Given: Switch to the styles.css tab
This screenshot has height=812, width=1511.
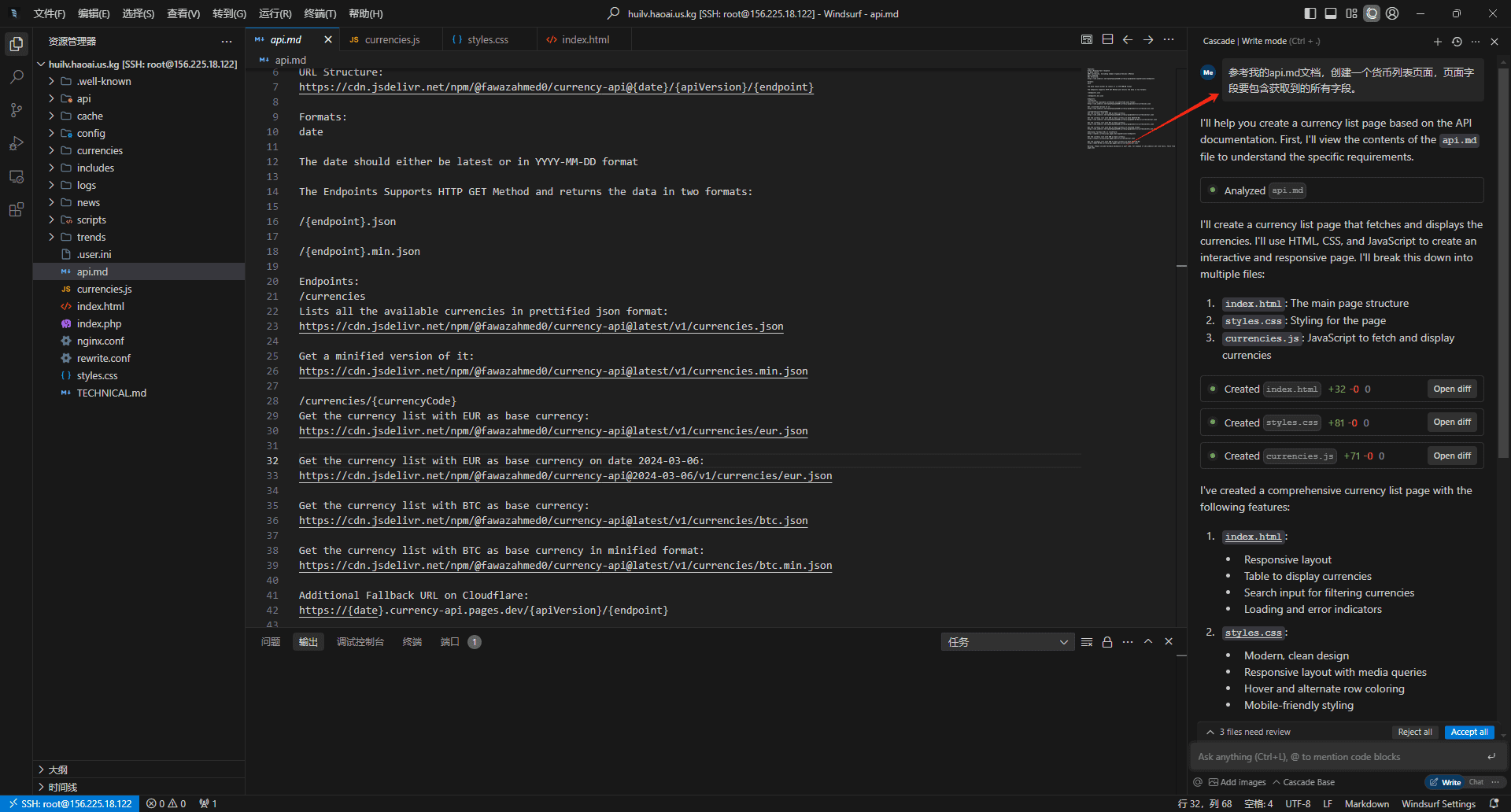Looking at the screenshot, I should click(x=487, y=39).
